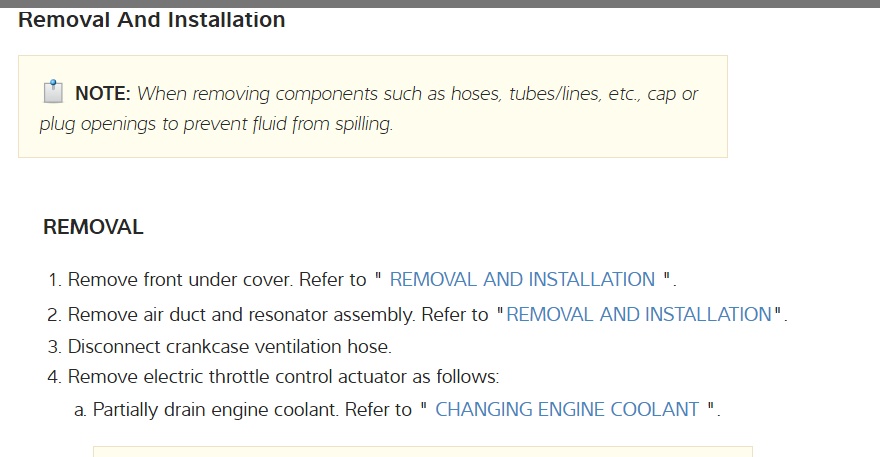Click the sub-step "a." list marker
Viewport: 880px width, 457px height.
point(80,410)
